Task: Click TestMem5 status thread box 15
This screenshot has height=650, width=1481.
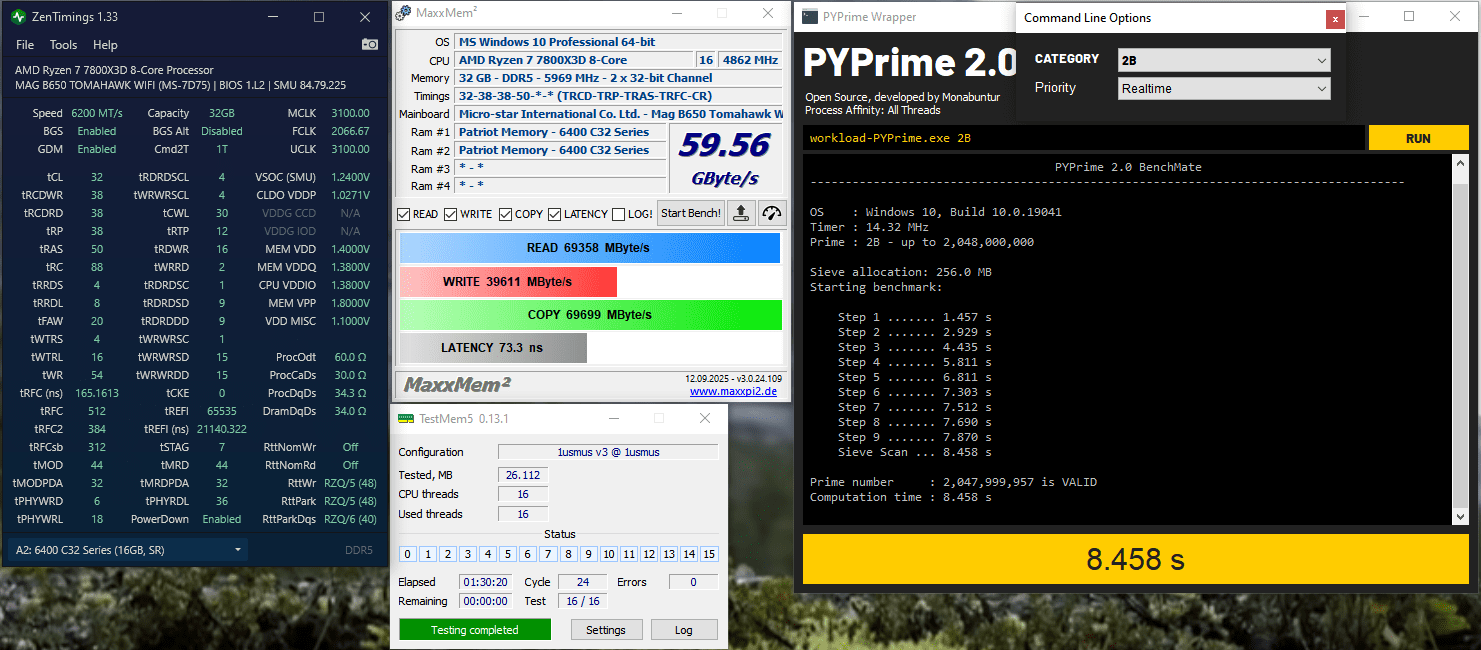Action: coord(709,554)
